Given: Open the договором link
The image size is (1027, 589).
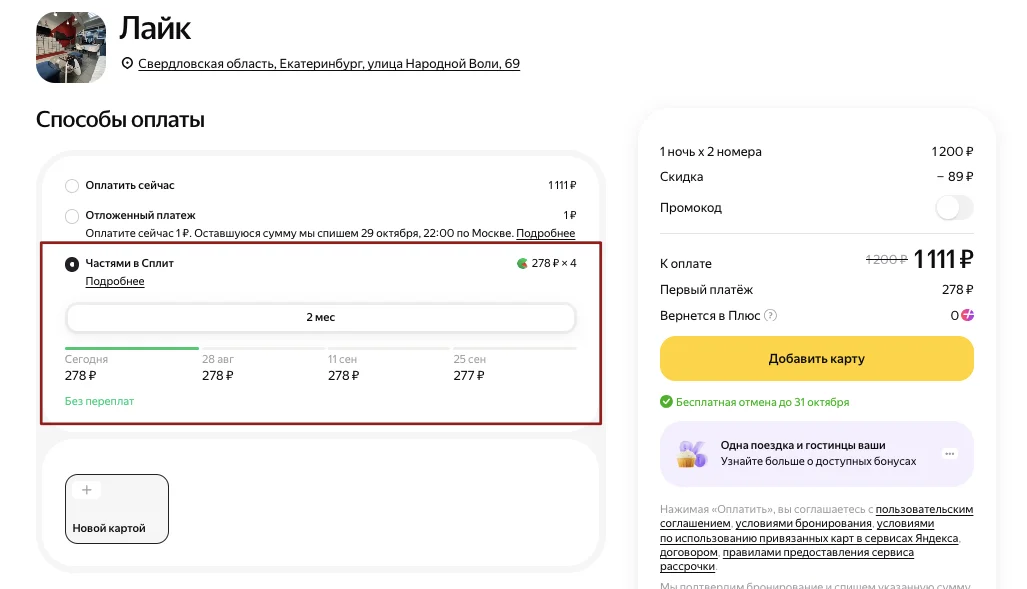Looking at the screenshot, I should (x=688, y=552).
